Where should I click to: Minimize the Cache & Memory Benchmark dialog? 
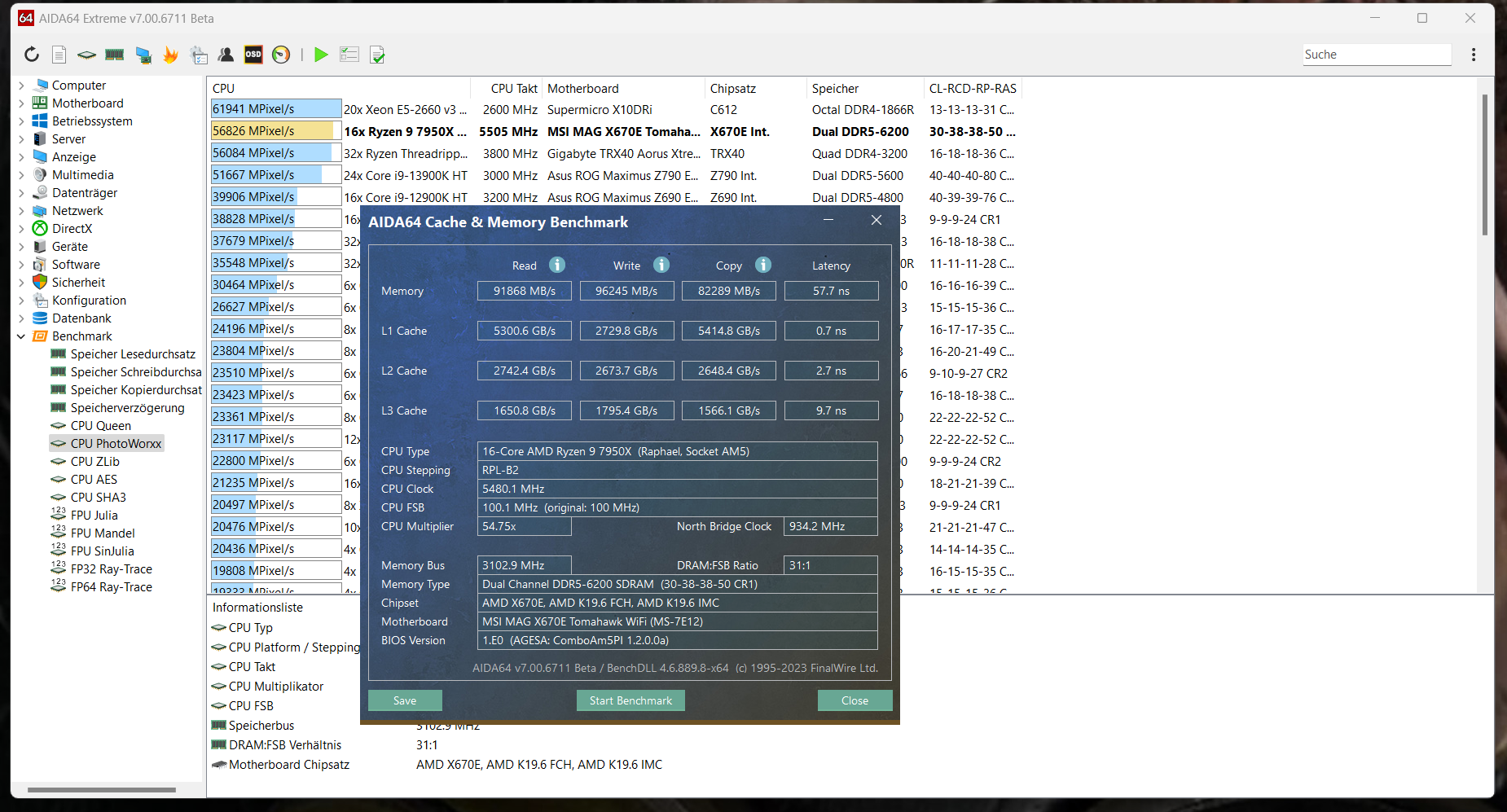coord(828,220)
